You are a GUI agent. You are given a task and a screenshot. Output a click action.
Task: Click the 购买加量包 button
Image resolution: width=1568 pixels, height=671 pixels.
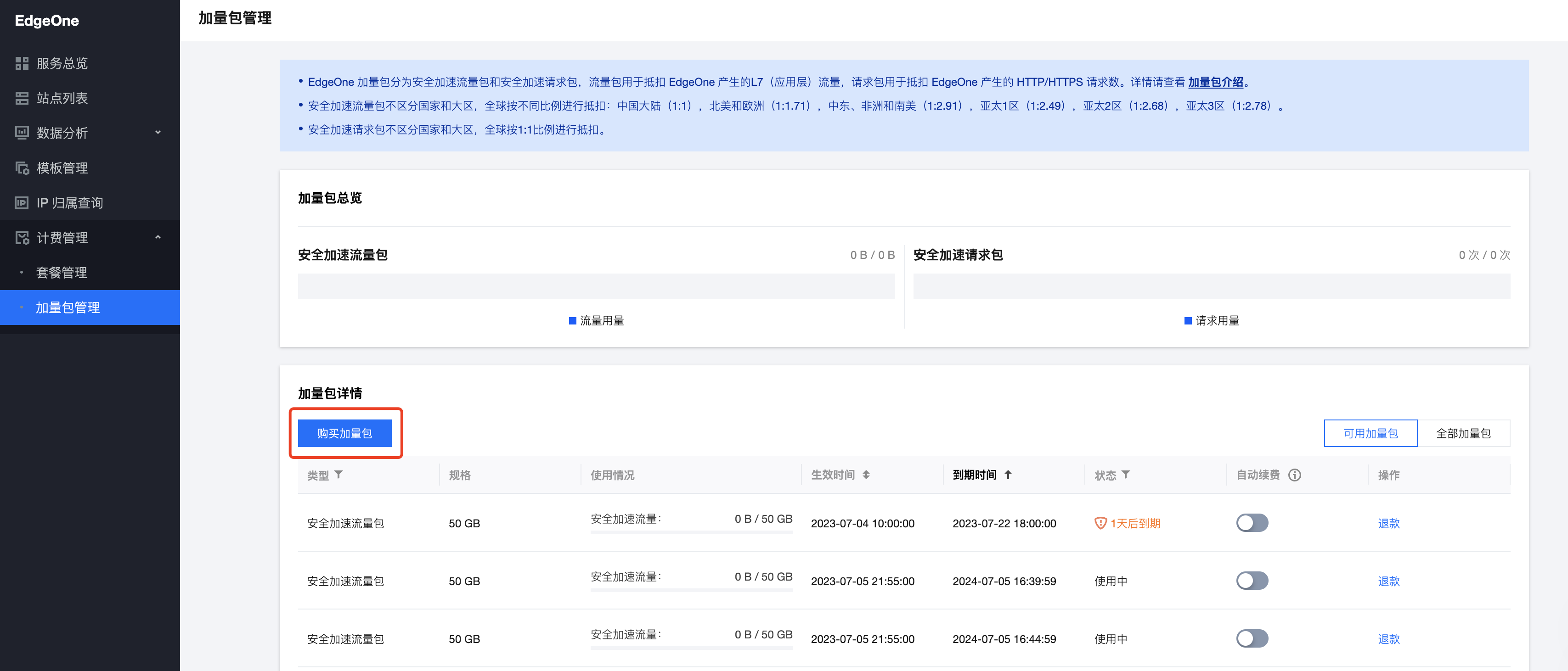coord(344,433)
